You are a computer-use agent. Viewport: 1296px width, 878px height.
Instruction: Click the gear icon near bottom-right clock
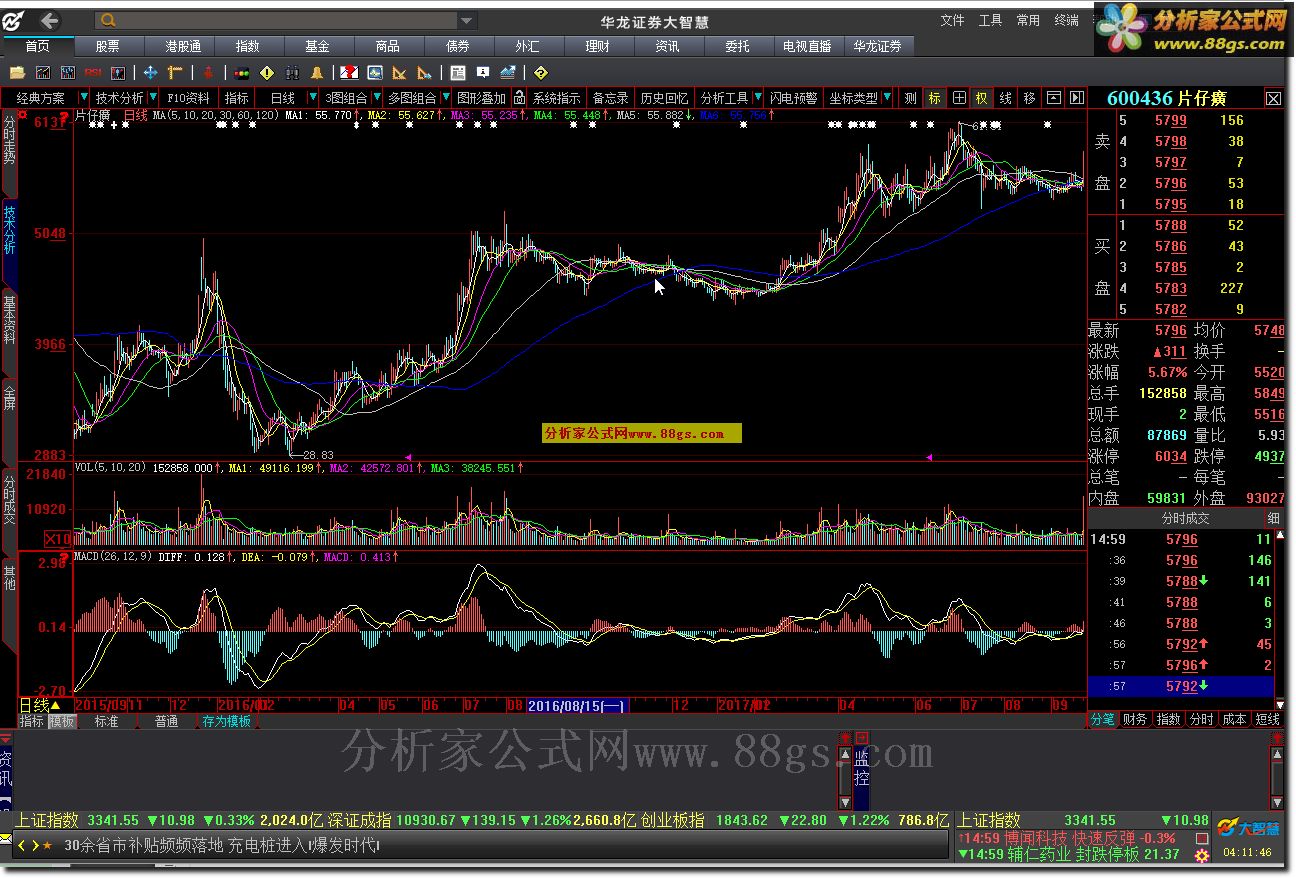1202,855
